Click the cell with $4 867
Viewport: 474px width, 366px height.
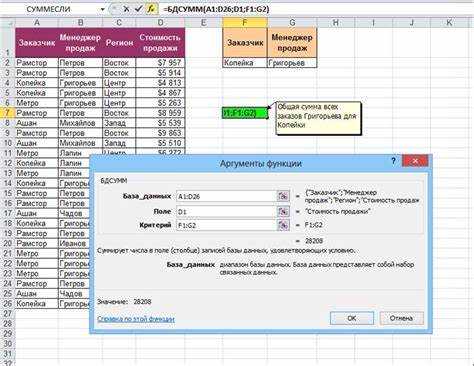pos(160,93)
